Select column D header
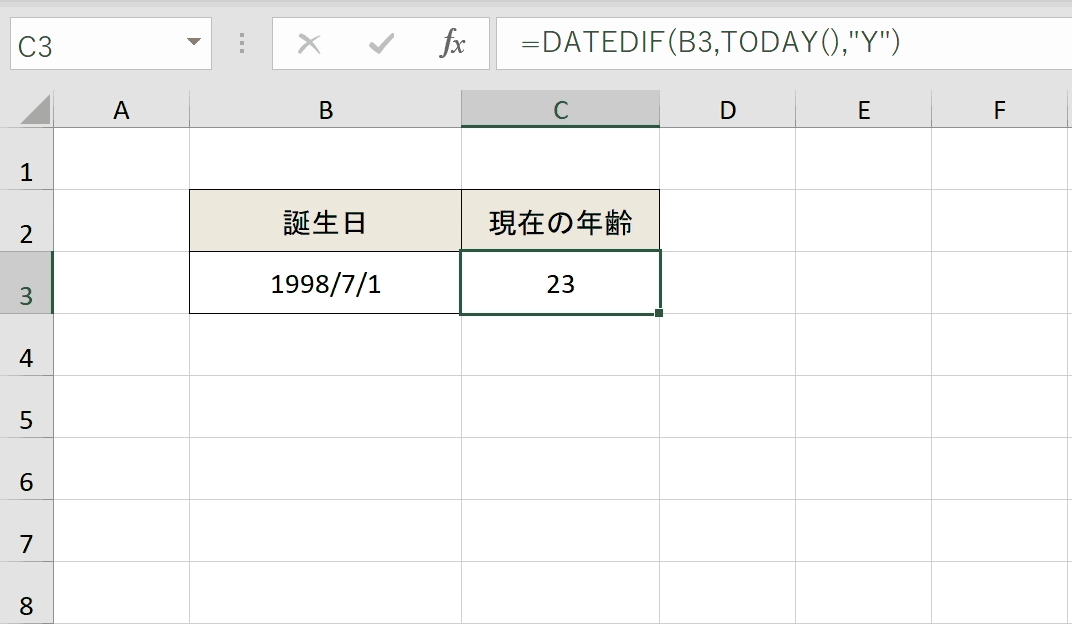The image size is (1072, 624). click(727, 109)
